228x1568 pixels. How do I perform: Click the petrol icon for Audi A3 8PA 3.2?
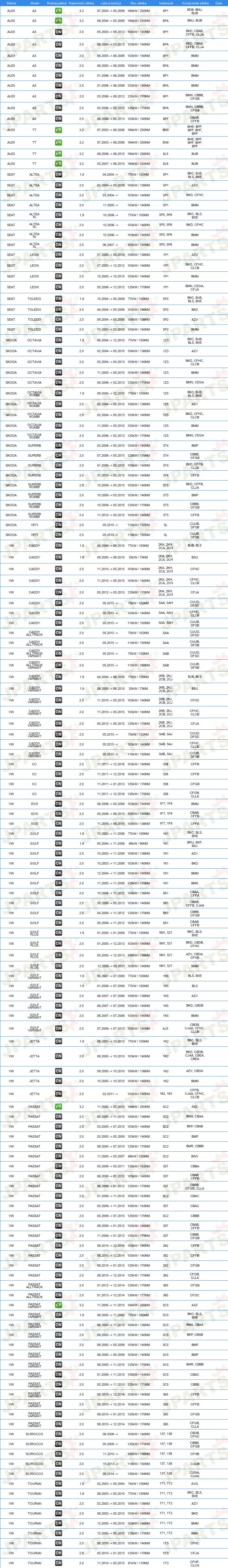pos(58,21)
